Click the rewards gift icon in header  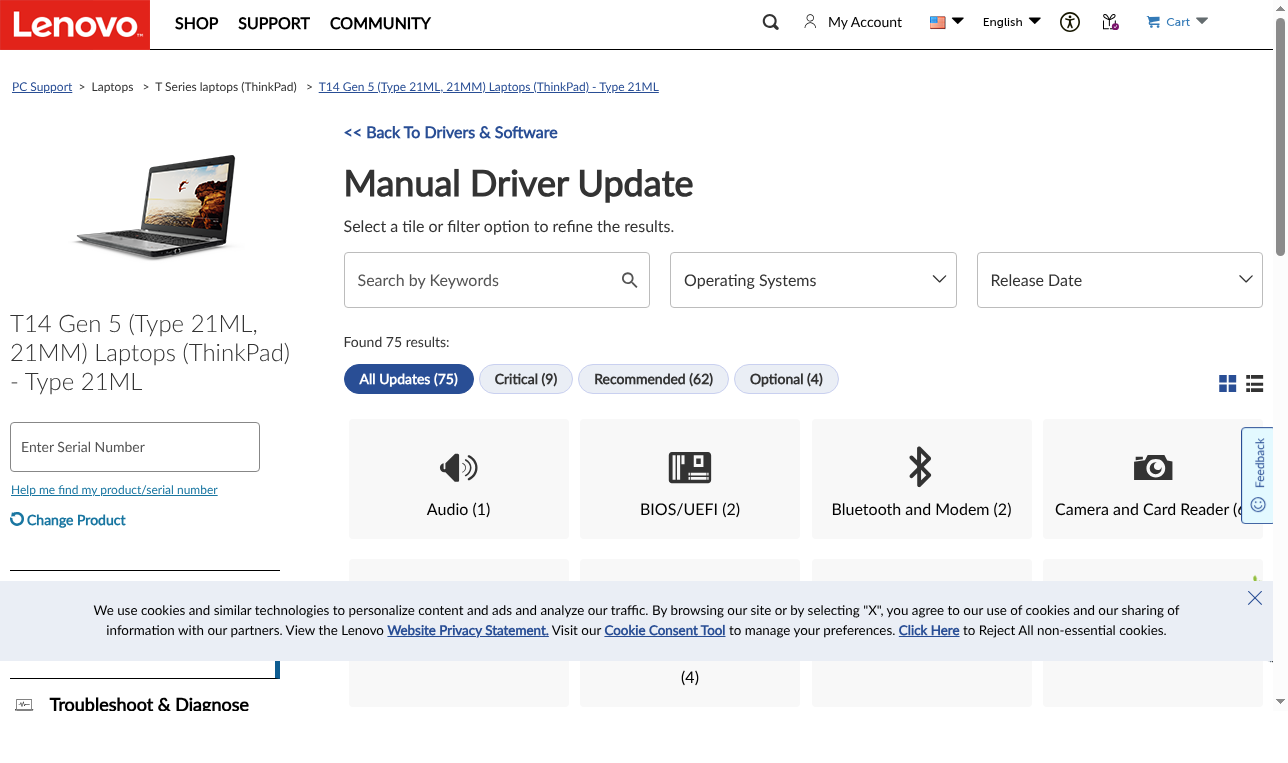coord(1110,22)
